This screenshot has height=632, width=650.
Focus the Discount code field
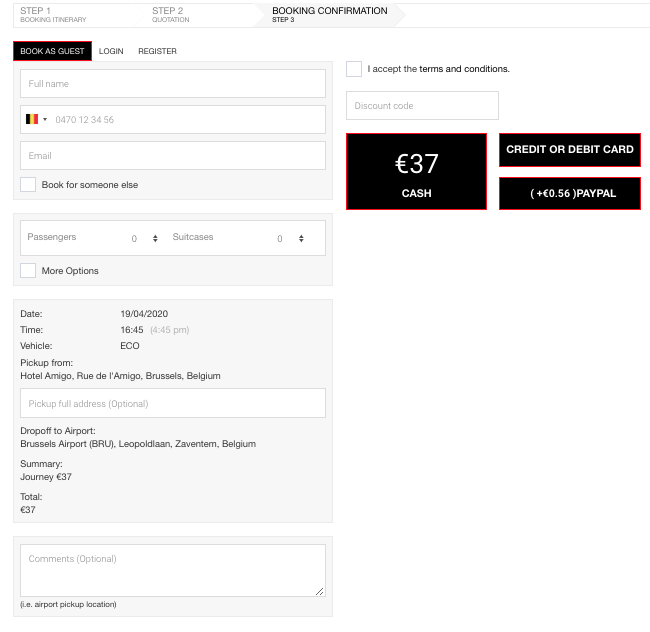pos(422,106)
